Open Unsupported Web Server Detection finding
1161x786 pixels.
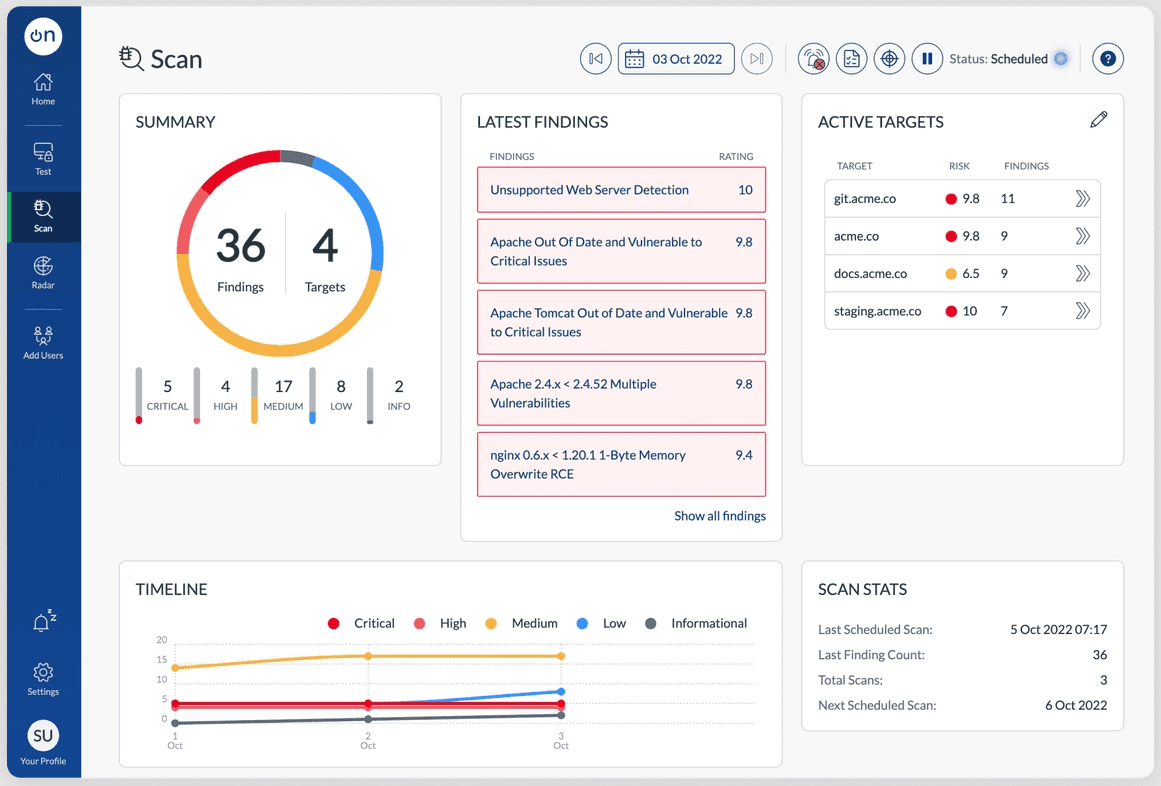621,190
